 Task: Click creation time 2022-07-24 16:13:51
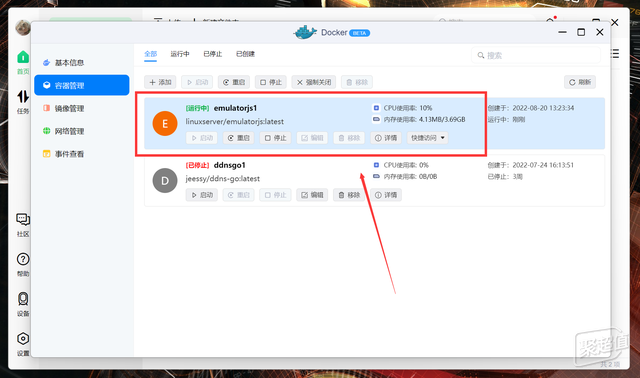tap(543, 165)
